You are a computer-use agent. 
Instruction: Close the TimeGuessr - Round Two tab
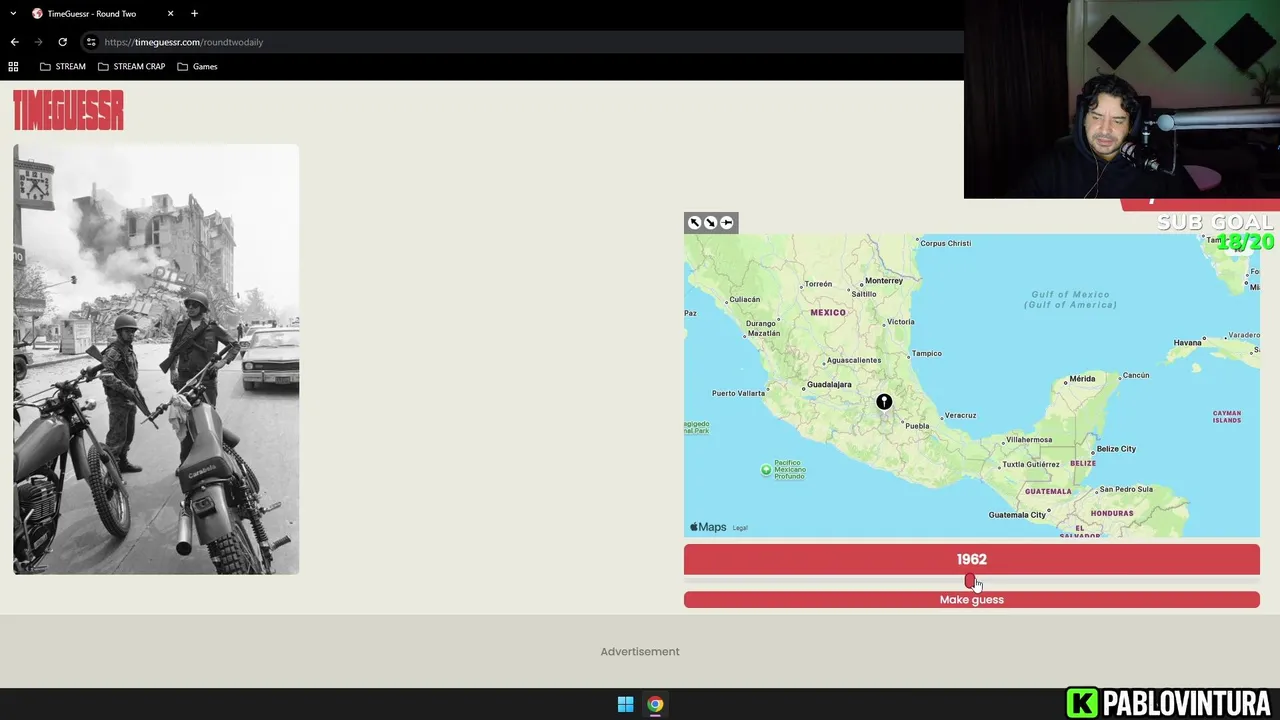click(x=170, y=13)
